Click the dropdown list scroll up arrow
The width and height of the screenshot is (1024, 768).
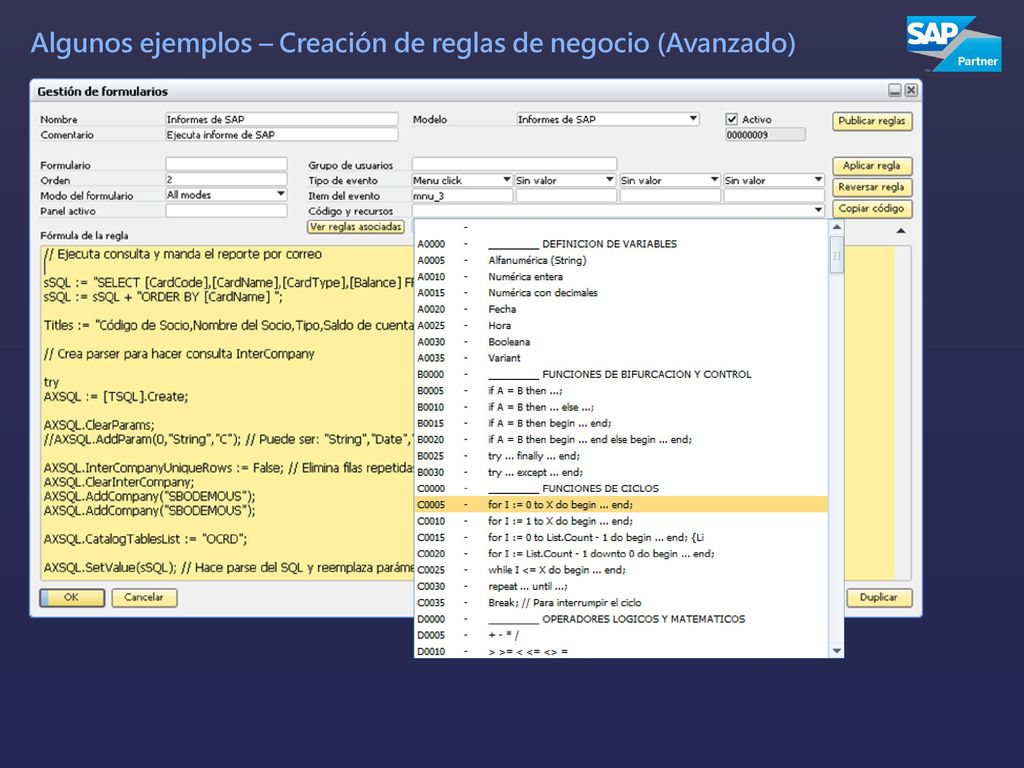point(837,227)
